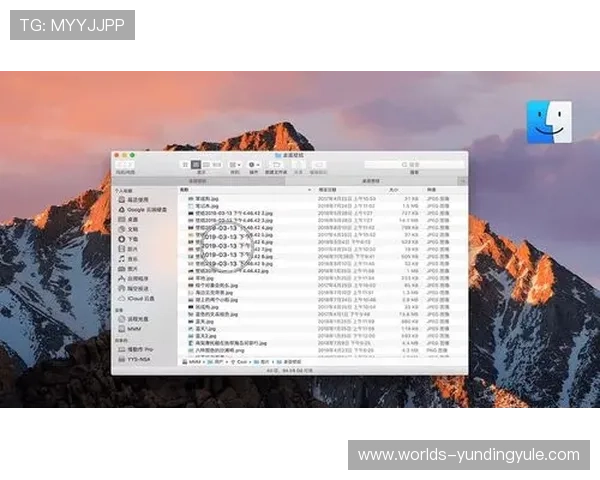
Task: Open the gear action menu dropdown
Action: (x=254, y=164)
